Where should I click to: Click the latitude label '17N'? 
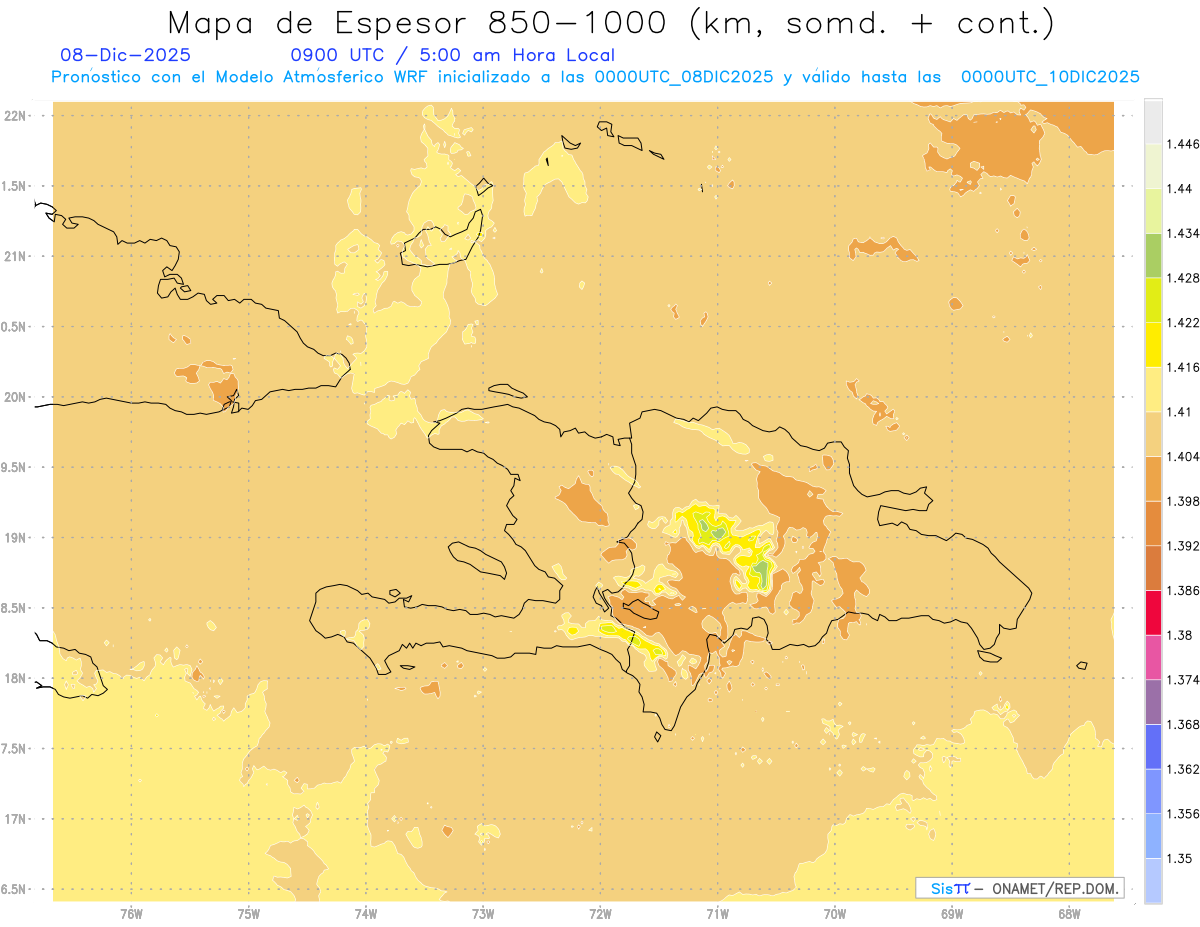(14, 819)
